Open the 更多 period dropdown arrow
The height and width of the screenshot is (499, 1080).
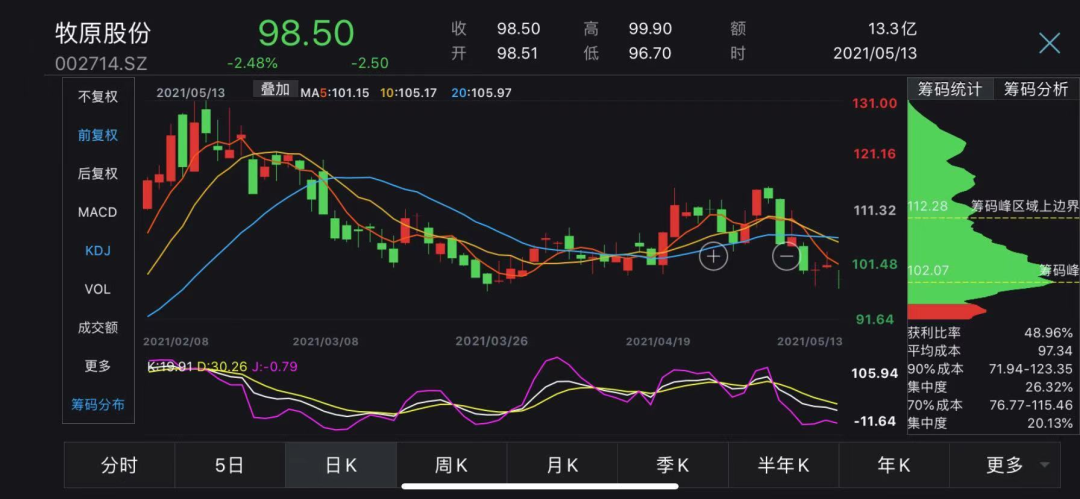(1046, 465)
